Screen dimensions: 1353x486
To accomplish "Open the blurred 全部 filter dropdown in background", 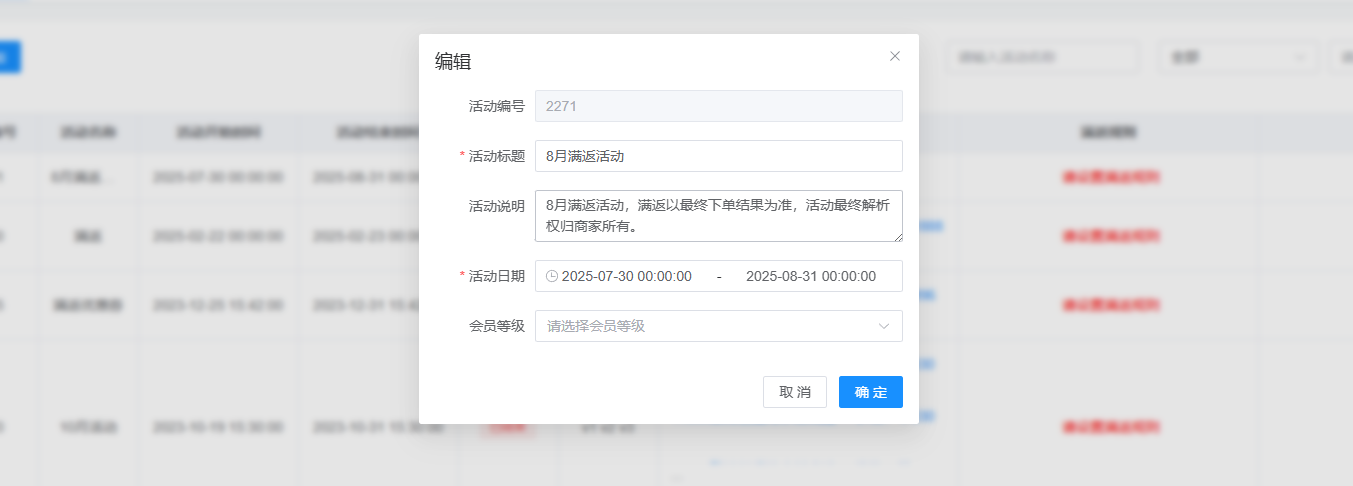I will coord(1238,57).
